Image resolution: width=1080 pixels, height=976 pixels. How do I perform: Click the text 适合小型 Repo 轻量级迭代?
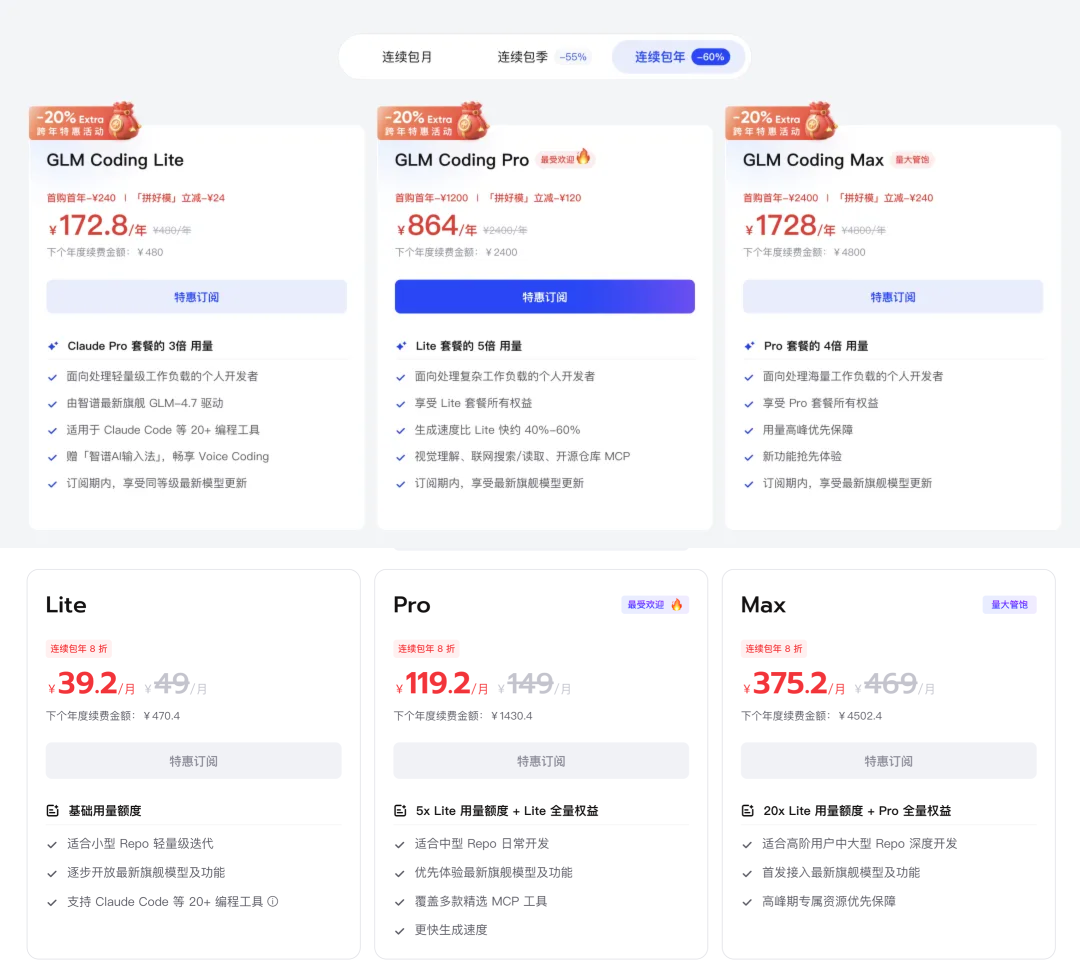(x=140, y=844)
